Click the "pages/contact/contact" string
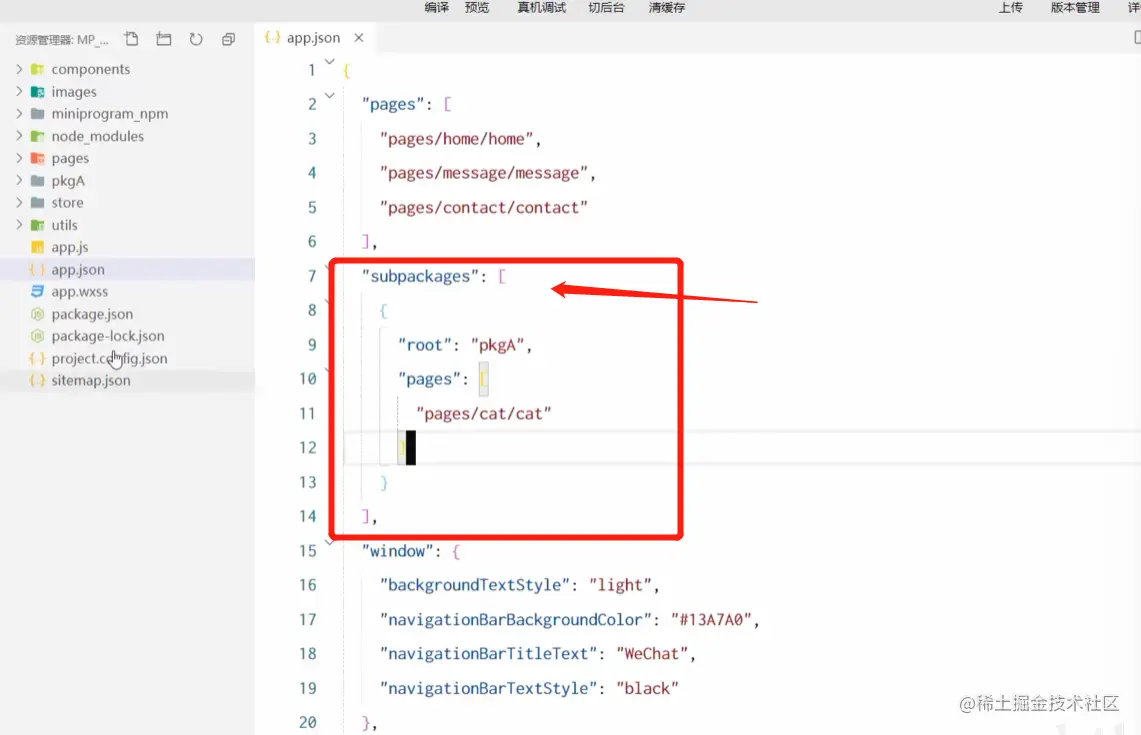This screenshot has width=1141, height=735. 483,208
